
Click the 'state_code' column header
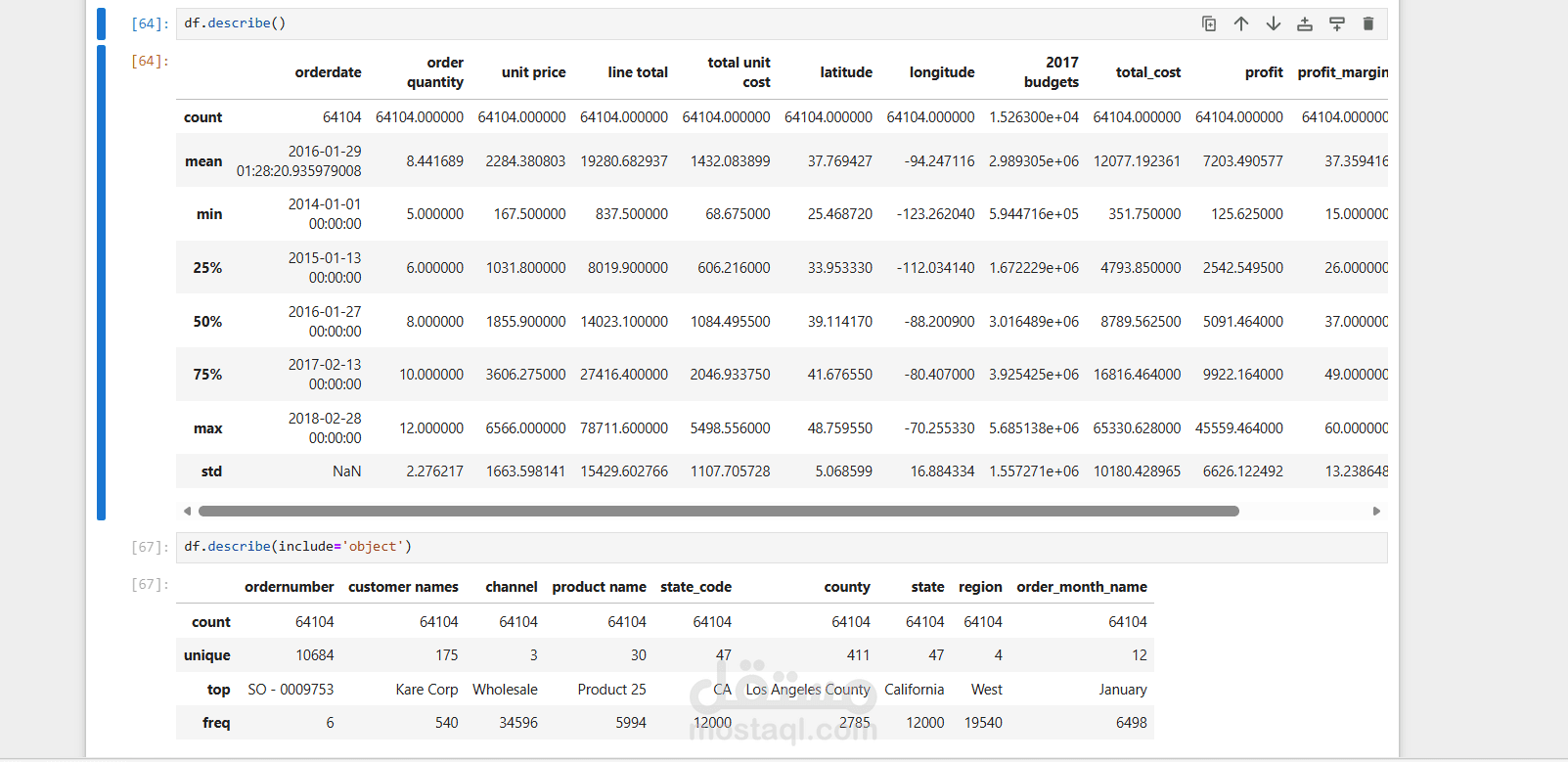pyautogui.click(x=695, y=587)
